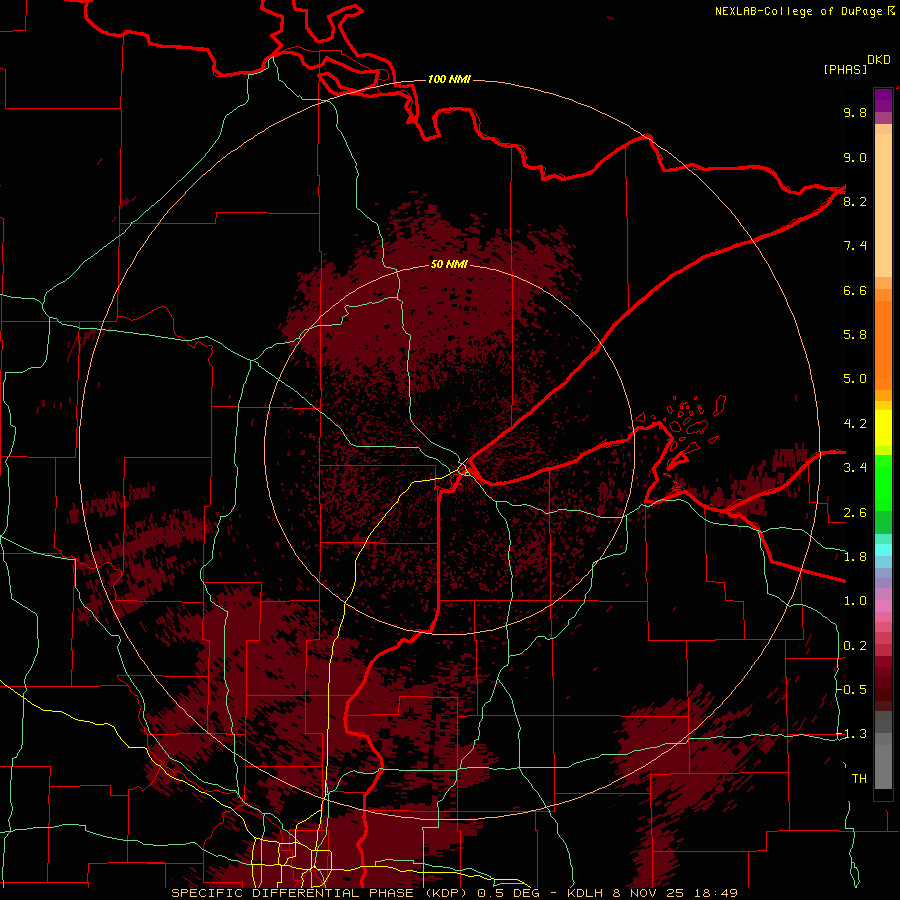The image size is (900, 900).
Task: Click the 1.8 value on the color scale
Action: pos(855,557)
